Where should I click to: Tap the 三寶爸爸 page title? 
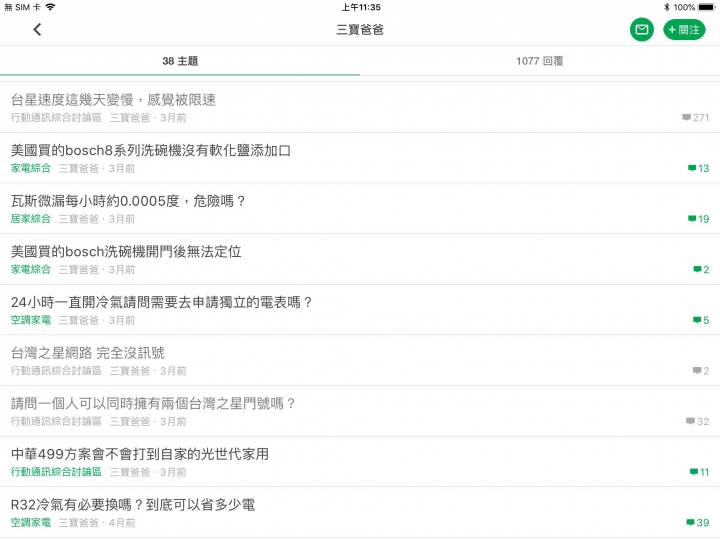click(x=360, y=30)
